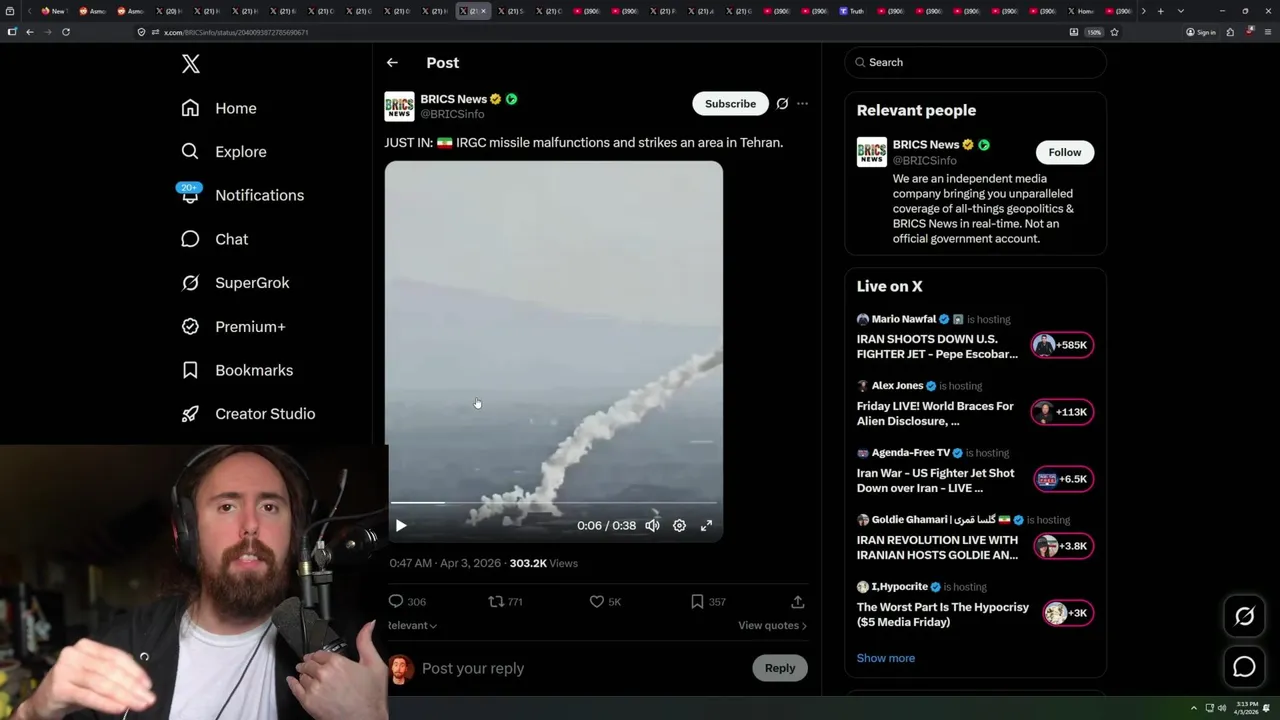1280x720 pixels.
Task: Close the active X browser tab
Action: 484,11
